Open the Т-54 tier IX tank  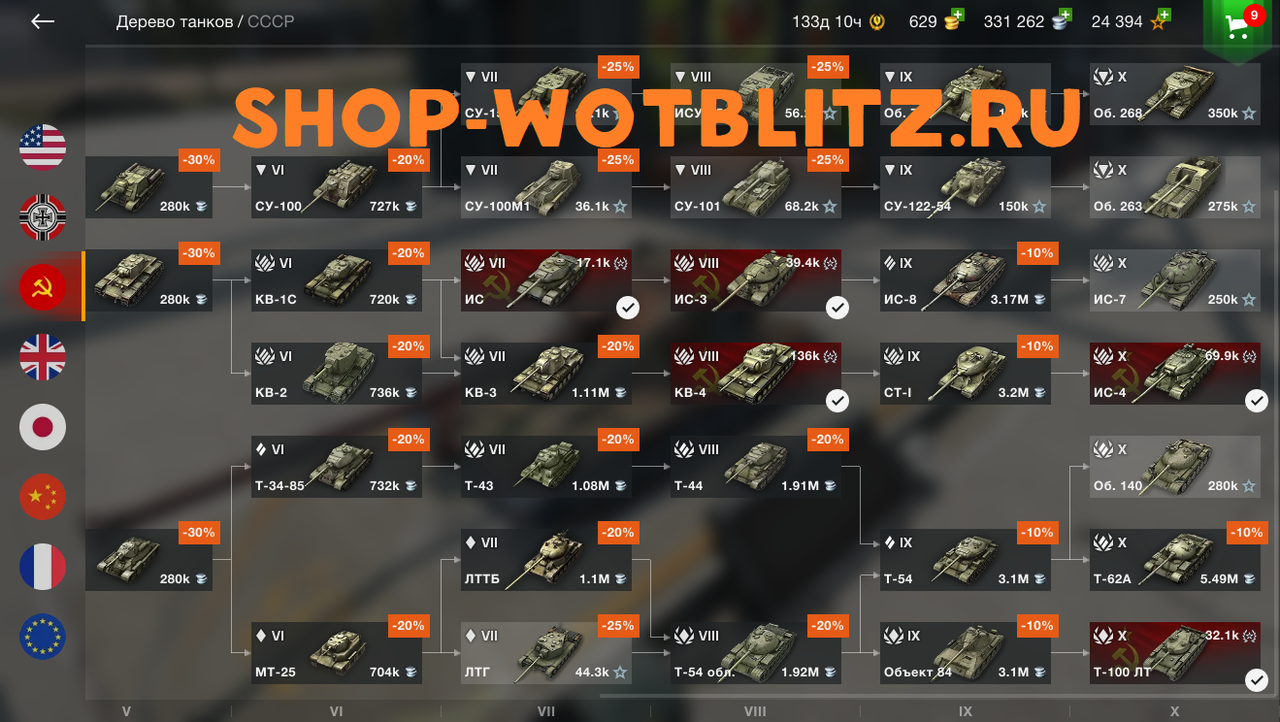pyautogui.click(x=966, y=560)
